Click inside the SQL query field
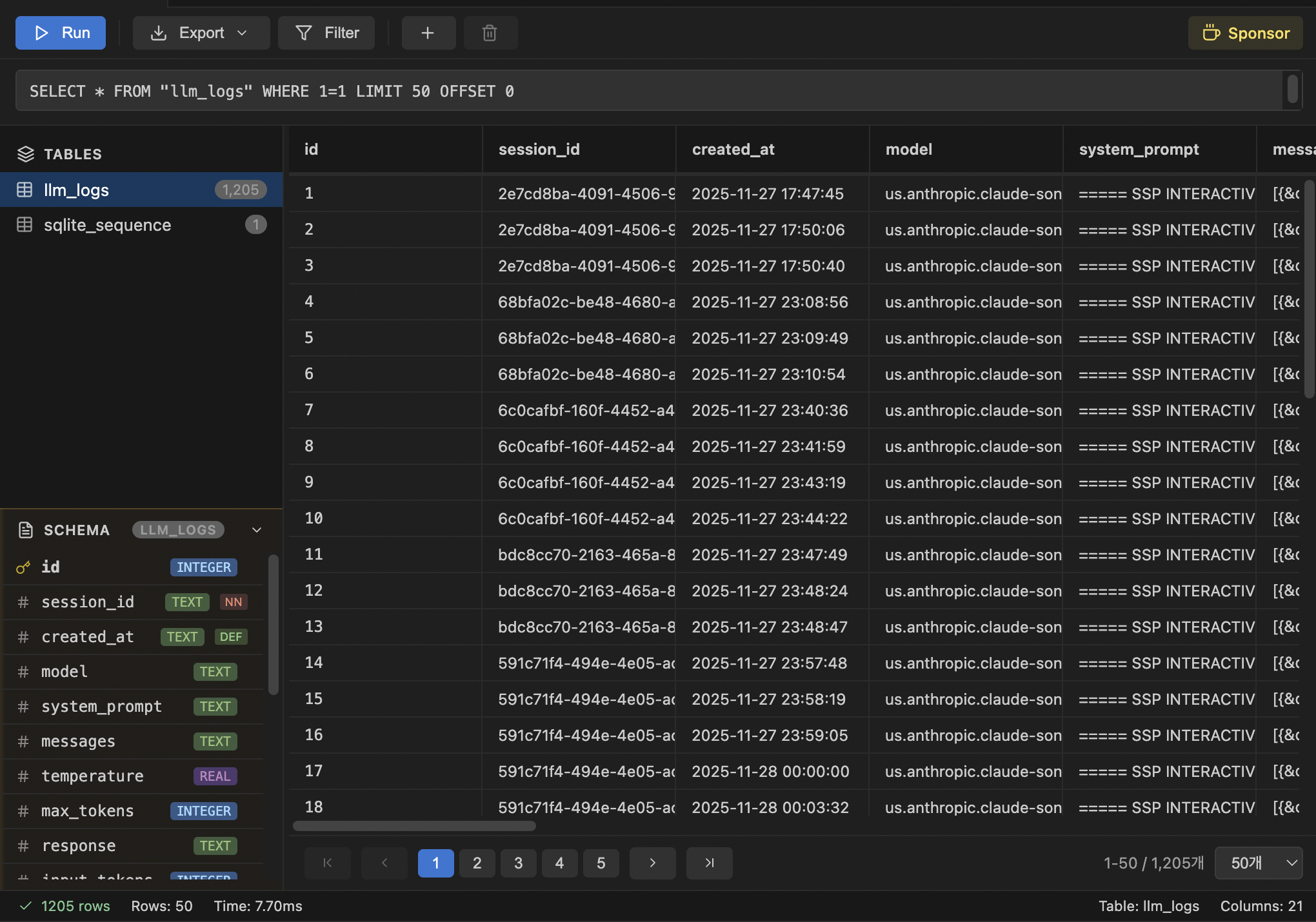The image size is (1316, 922). [645, 91]
